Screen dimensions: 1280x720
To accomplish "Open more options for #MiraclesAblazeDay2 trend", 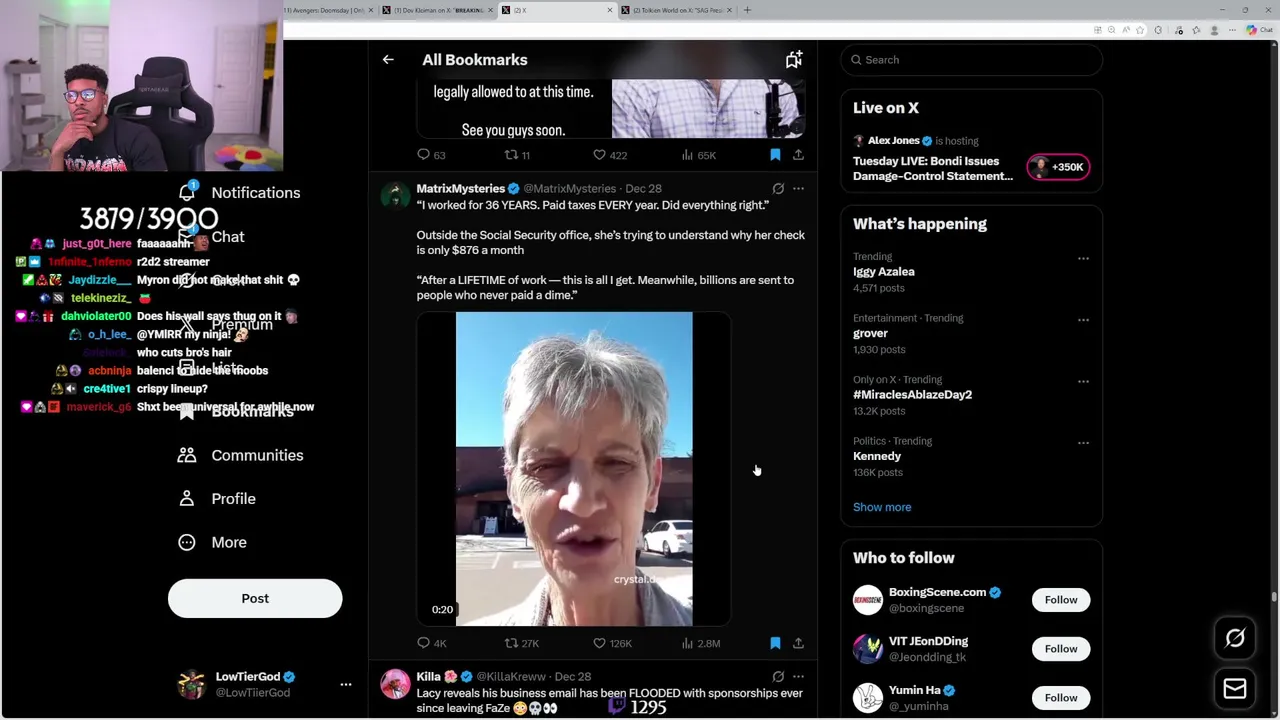I will (1083, 381).
